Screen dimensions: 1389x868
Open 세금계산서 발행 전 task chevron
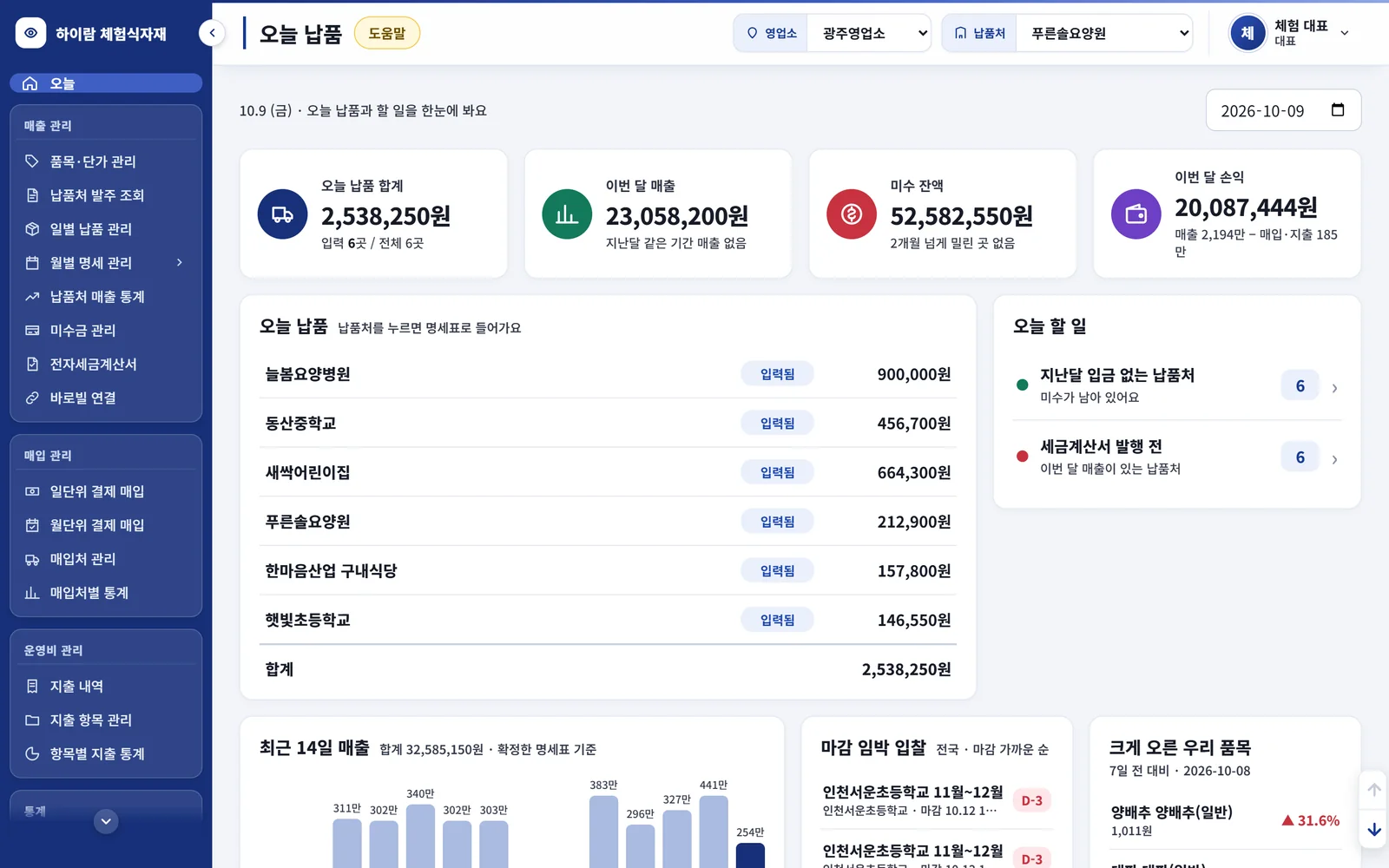[x=1334, y=459]
